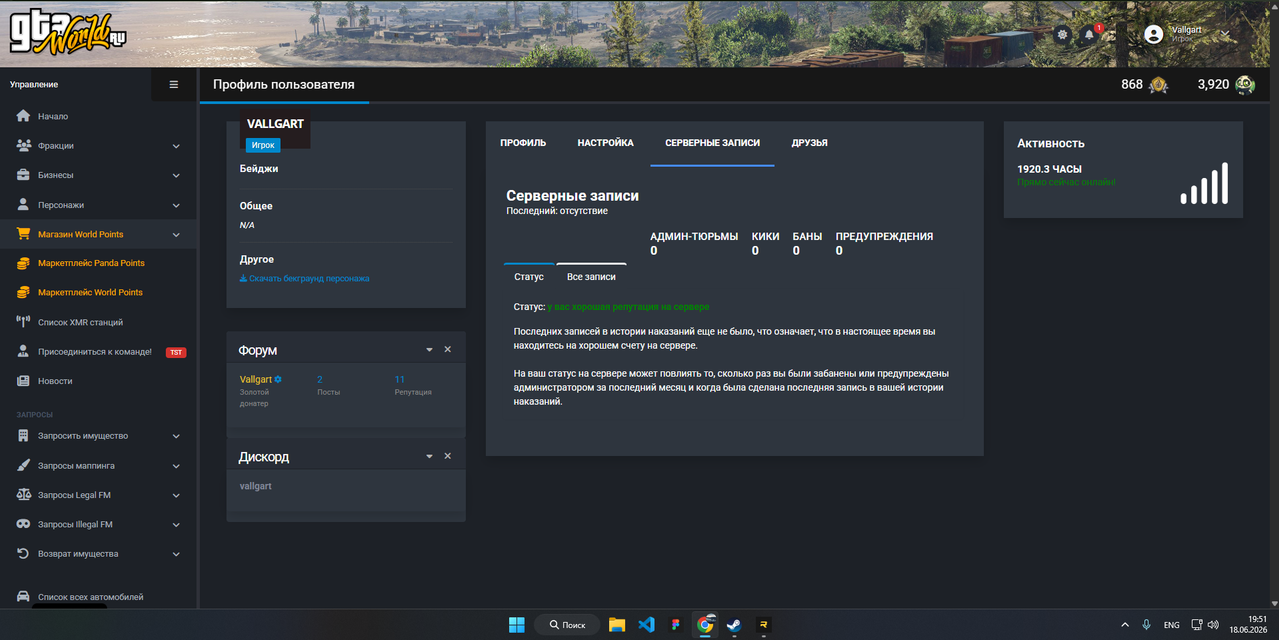Click Новости newspaper icon in sidebar

(24, 381)
